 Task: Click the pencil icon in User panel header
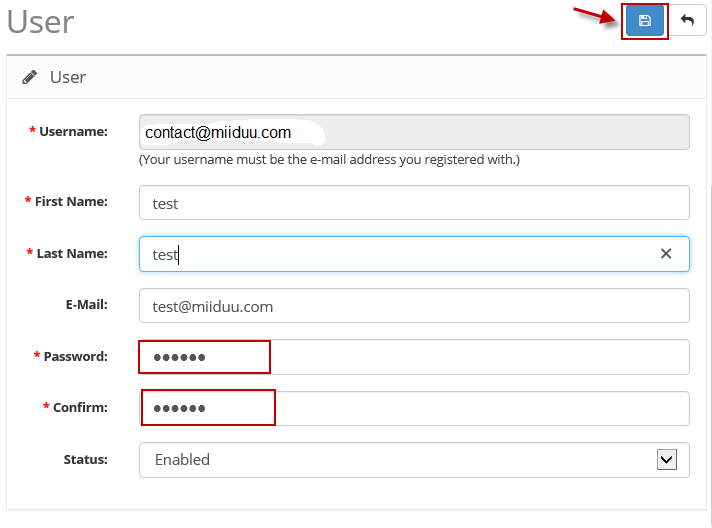[30, 78]
